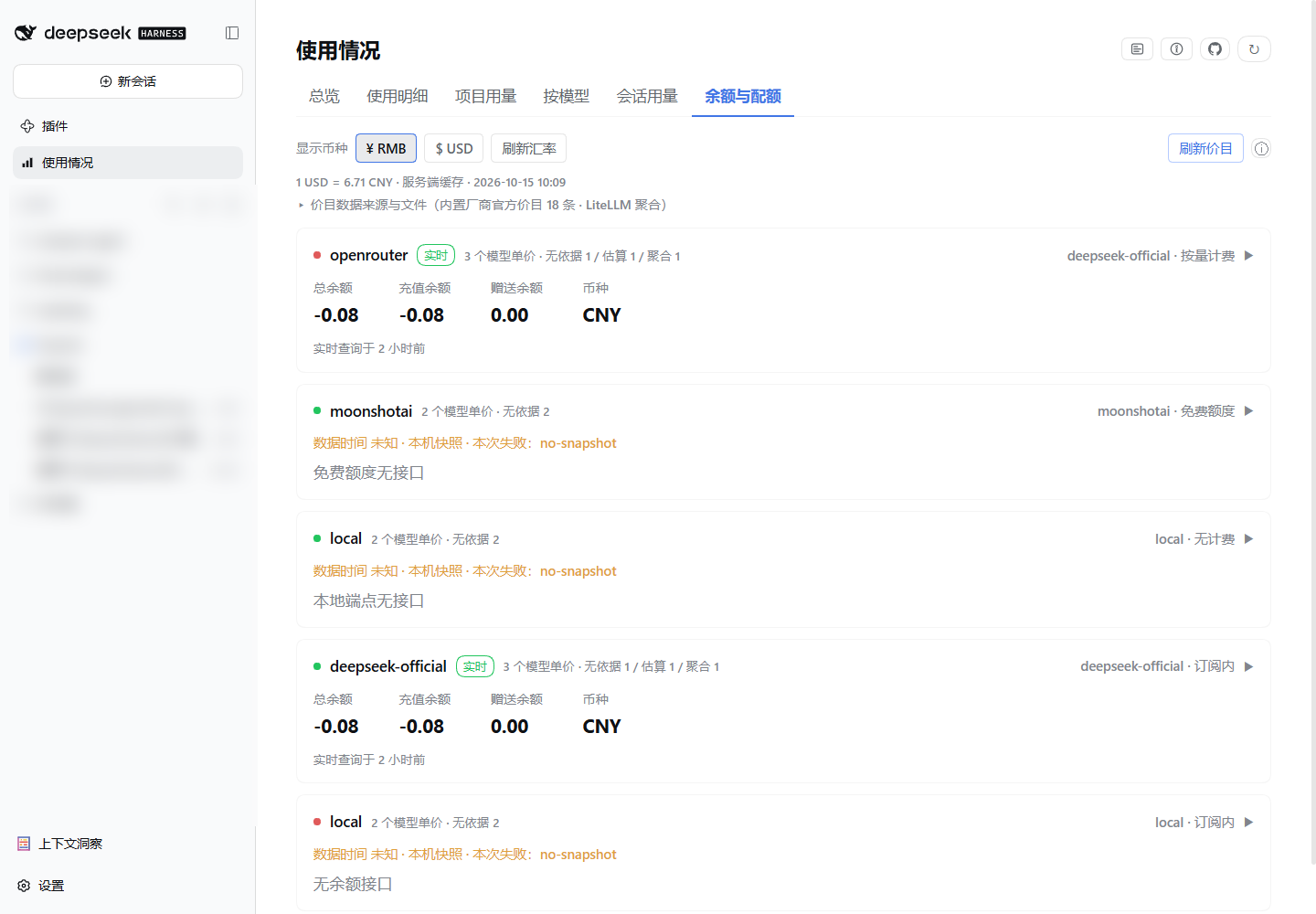
Task: Click the 刷新汇率 button
Action: click(x=528, y=149)
